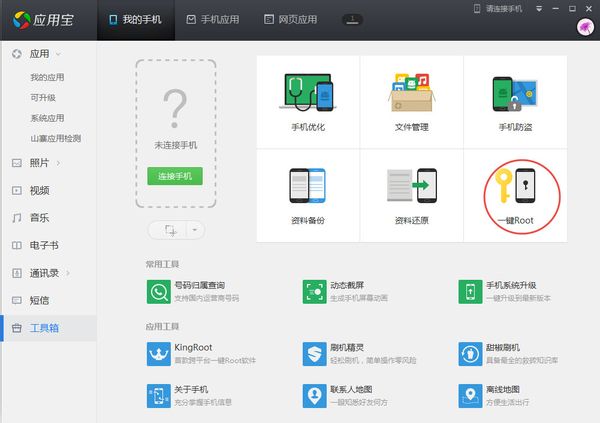Open 动态截屏 screen recording tool

tap(345, 292)
